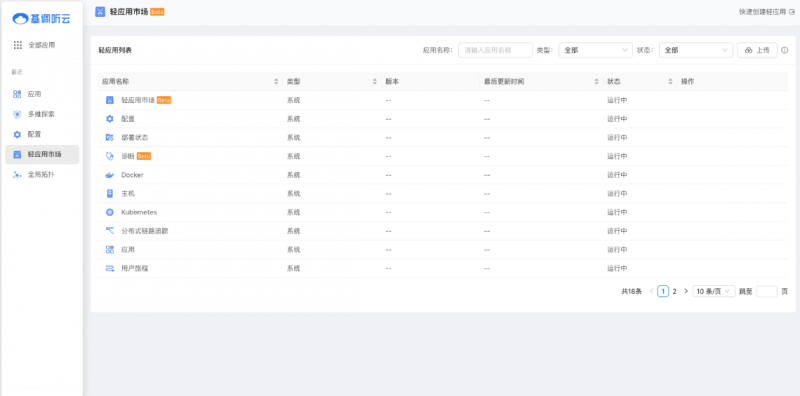The height and width of the screenshot is (396, 800).
Task: Sort by 最后更新时间 column arrows
Action: point(596,82)
